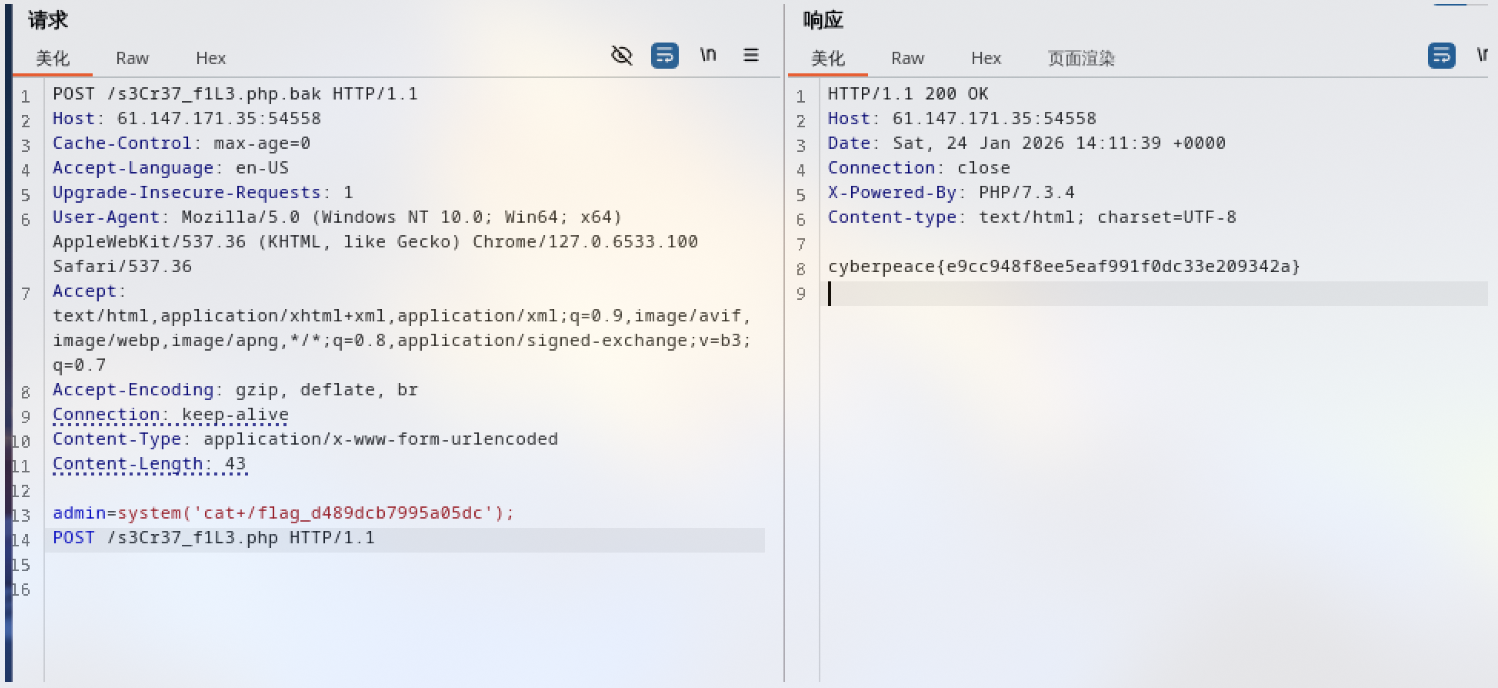This screenshot has height=688, width=1498.
Task: Open the request panel hamburger menu
Action: (751, 55)
